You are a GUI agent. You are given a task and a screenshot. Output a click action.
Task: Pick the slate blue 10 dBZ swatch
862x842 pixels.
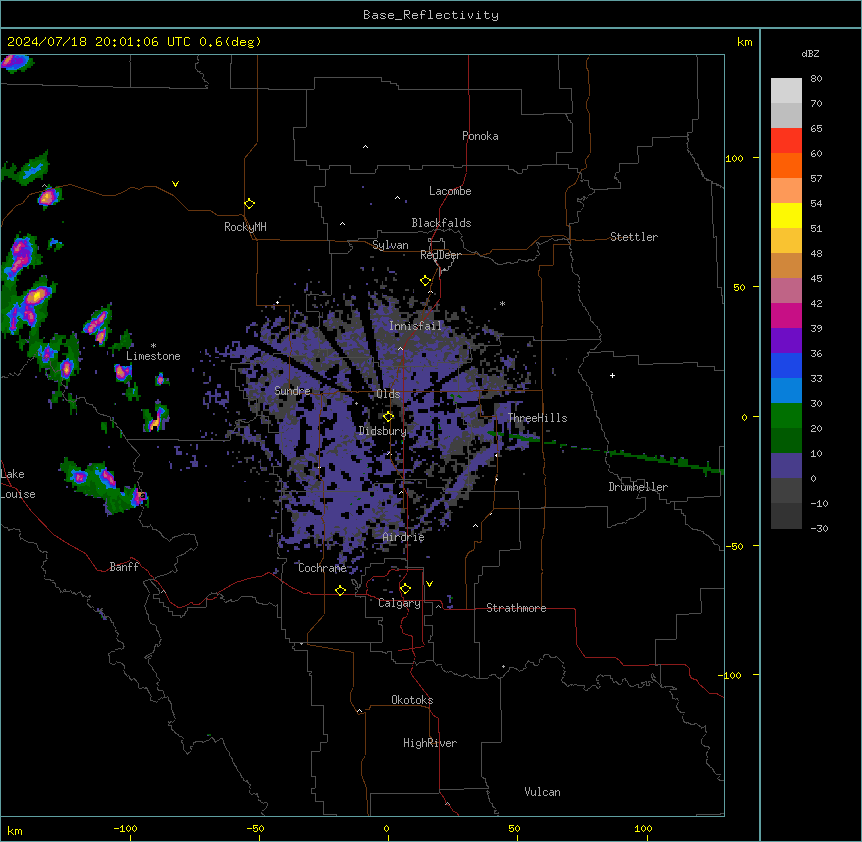(x=786, y=466)
